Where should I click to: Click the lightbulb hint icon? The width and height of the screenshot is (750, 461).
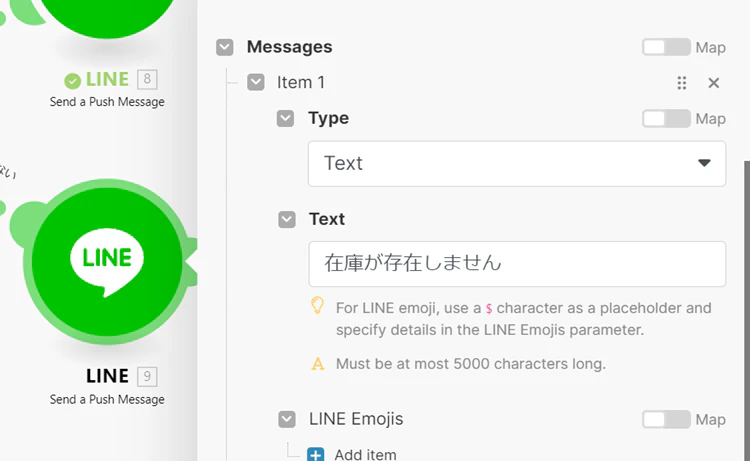(x=317, y=306)
